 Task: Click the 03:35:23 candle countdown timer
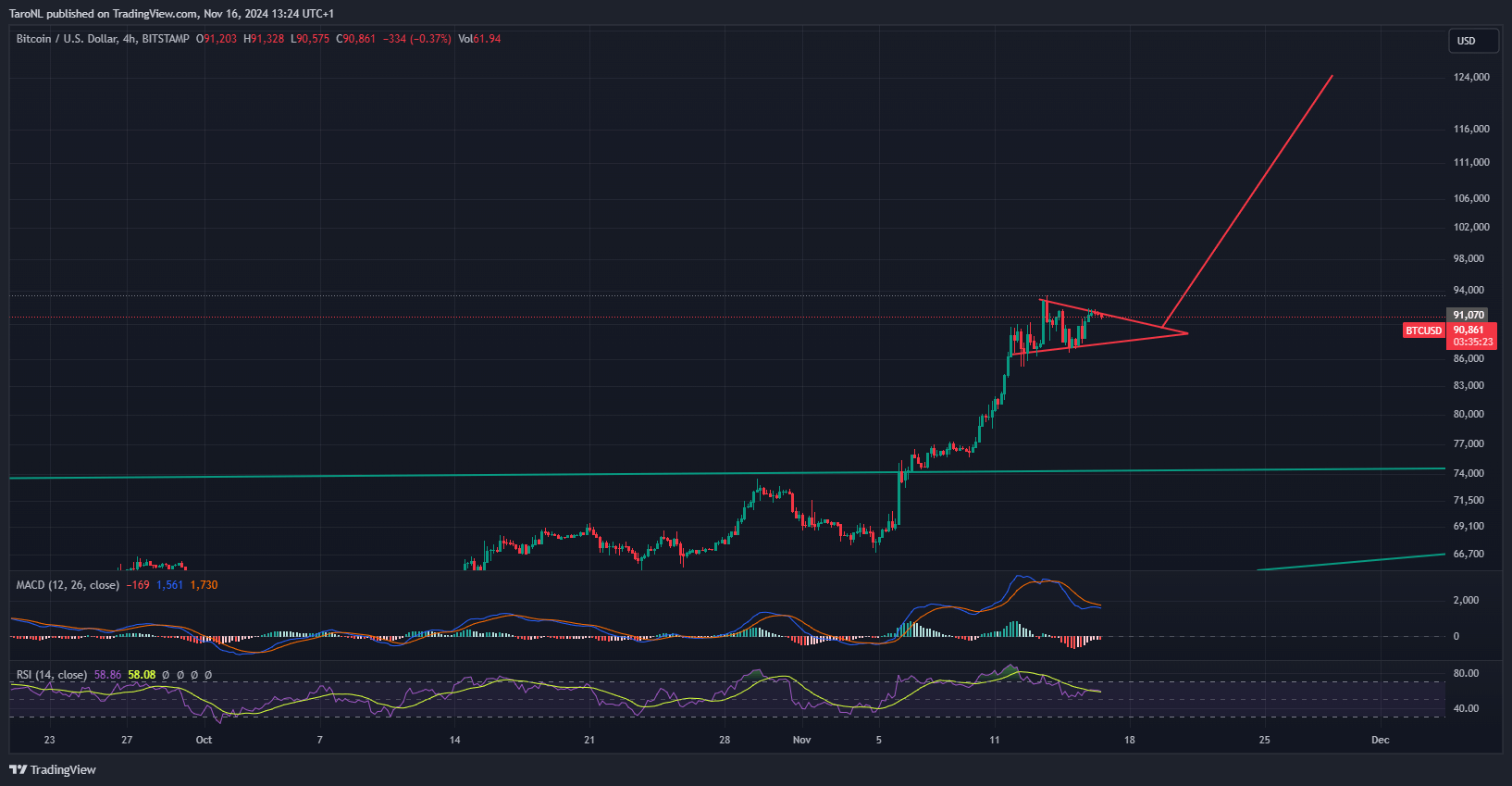pyautogui.click(x=1472, y=342)
